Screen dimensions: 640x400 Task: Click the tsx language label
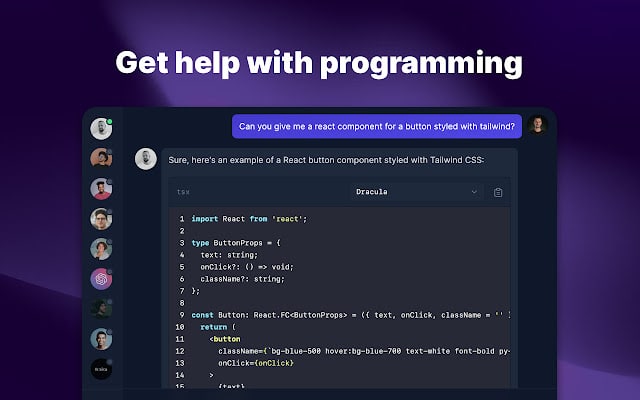[183, 192]
